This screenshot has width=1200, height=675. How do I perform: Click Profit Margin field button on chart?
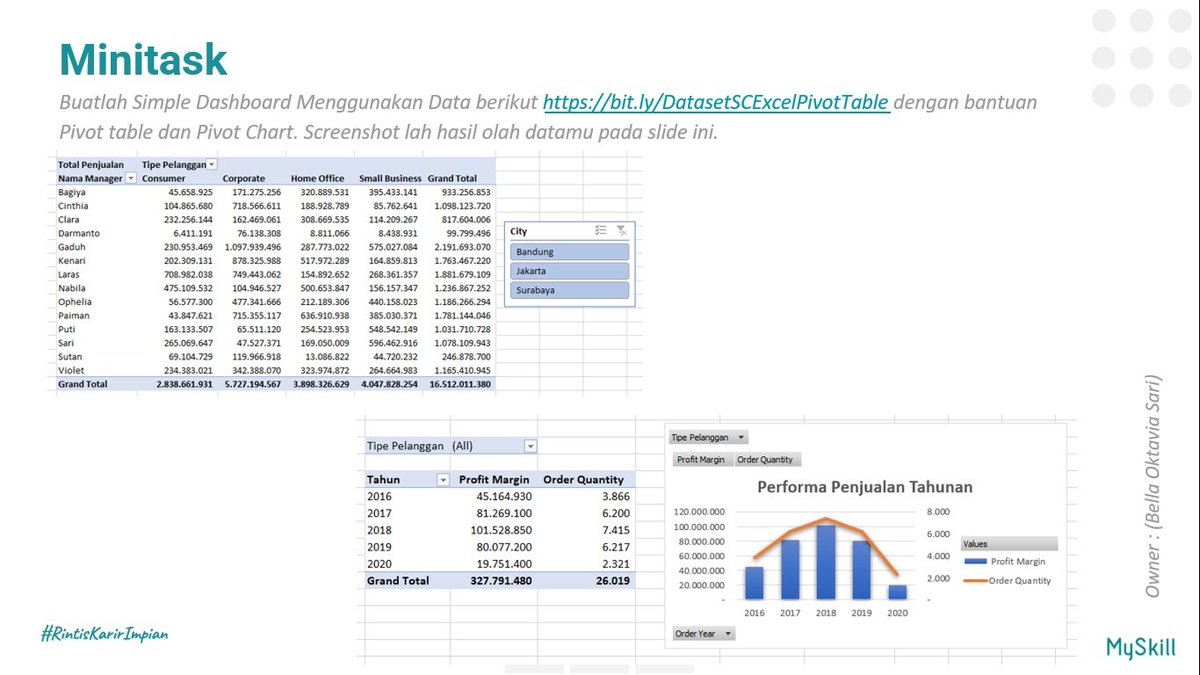pyautogui.click(x=701, y=460)
